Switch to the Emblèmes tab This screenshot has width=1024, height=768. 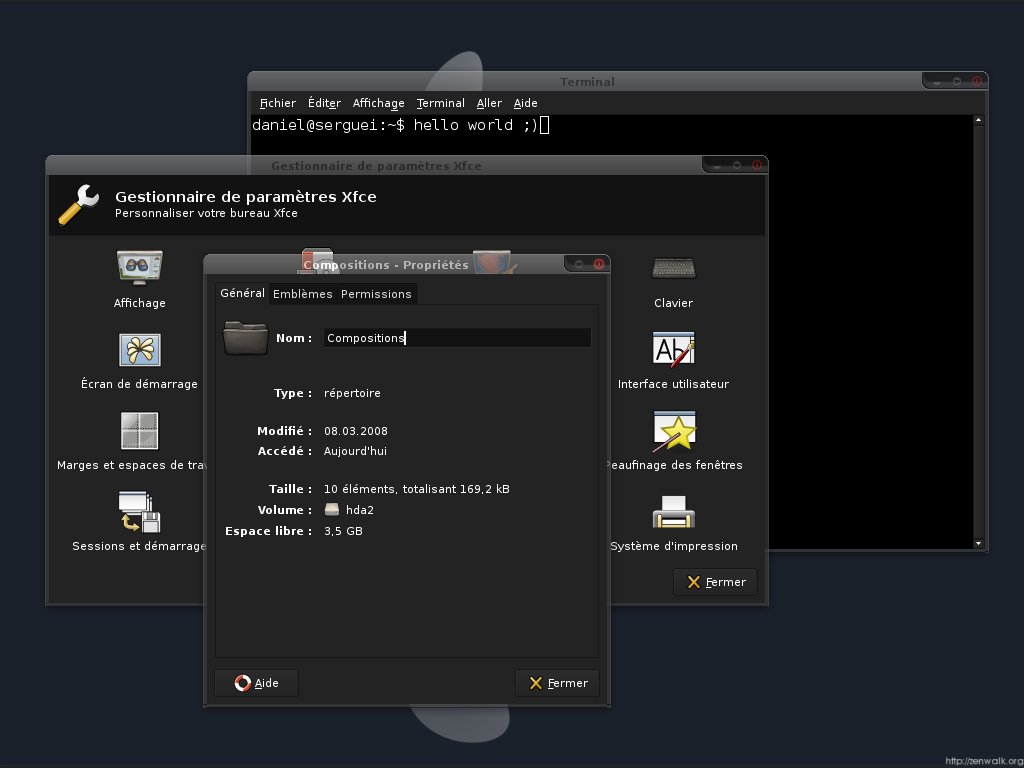(x=302, y=294)
